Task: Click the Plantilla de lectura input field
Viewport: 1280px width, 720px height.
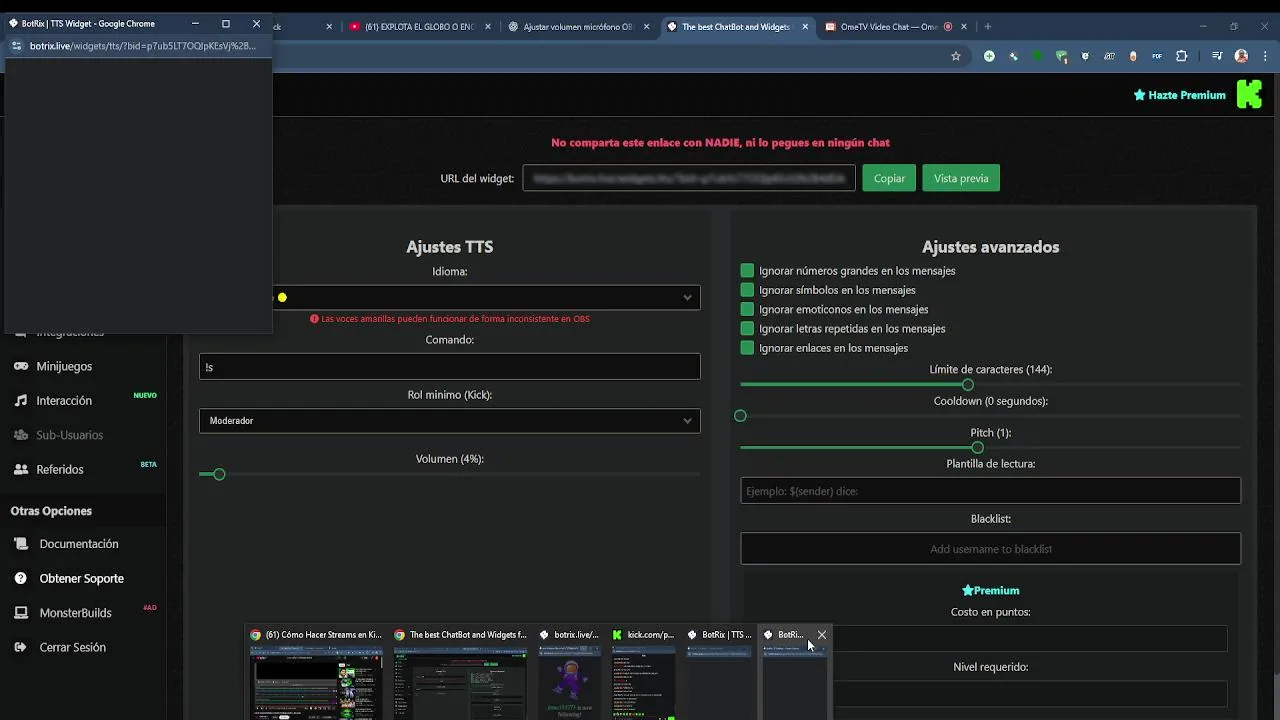Action: [x=990, y=491]
